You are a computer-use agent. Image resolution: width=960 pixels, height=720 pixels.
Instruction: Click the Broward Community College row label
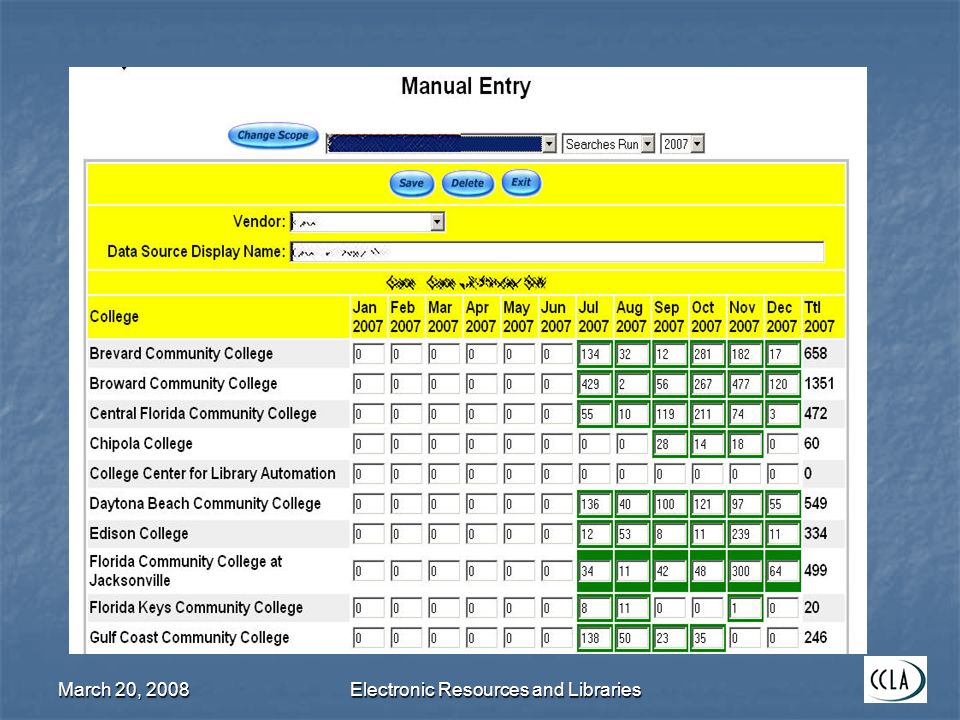point(183,383)
